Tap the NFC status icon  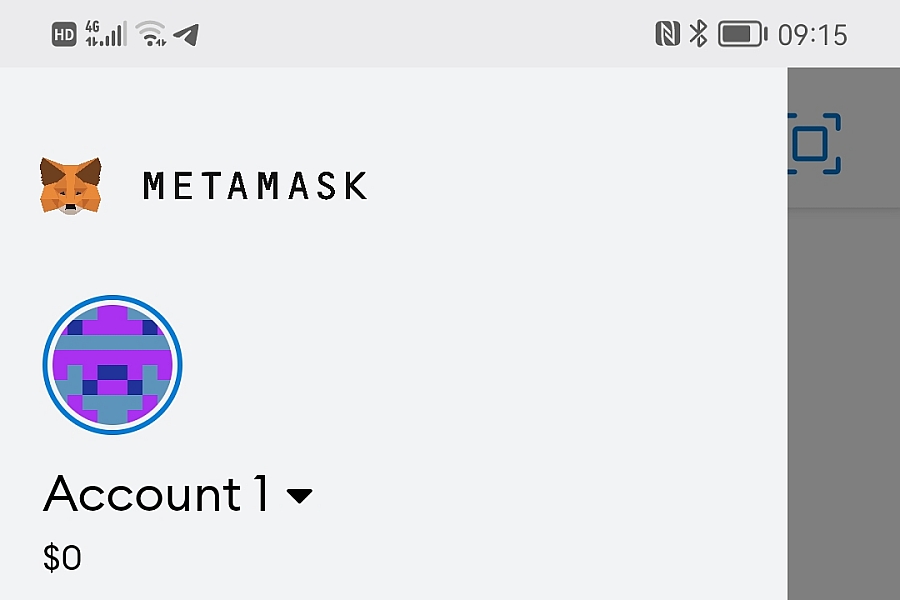click(x=668, y=33)
